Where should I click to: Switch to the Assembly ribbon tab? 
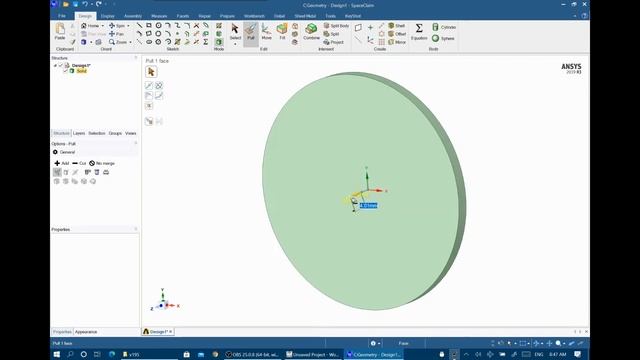(x=133, y=16)
